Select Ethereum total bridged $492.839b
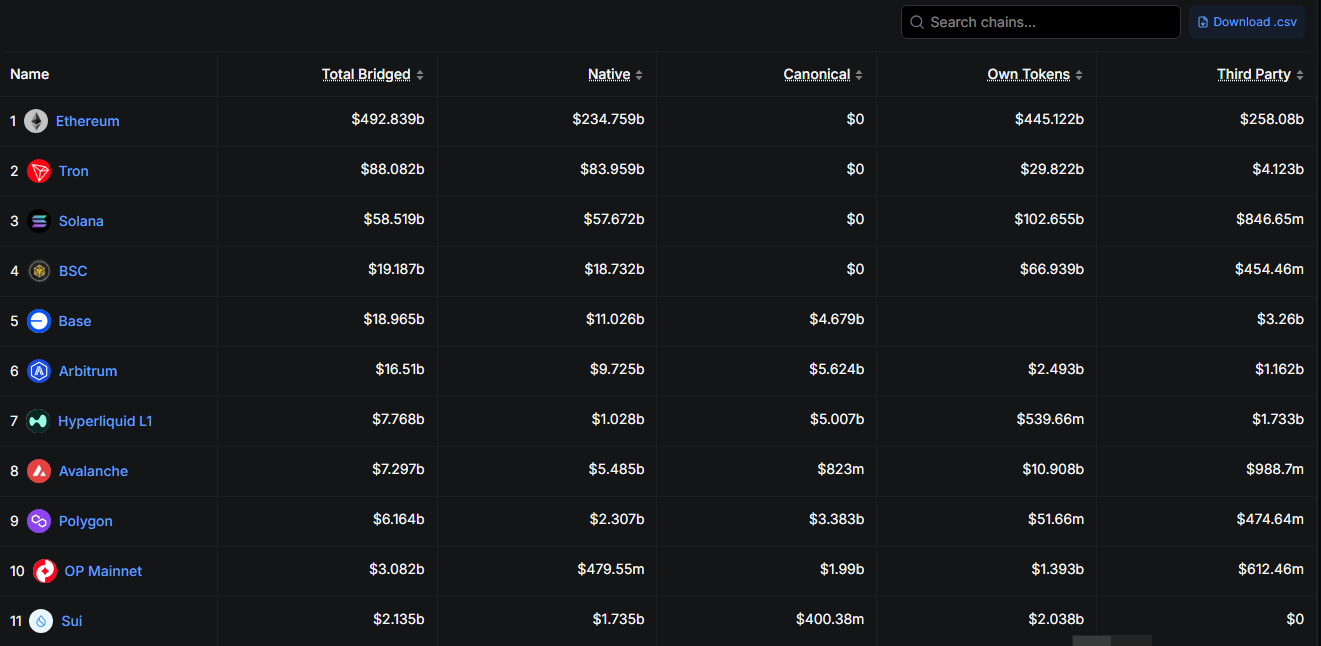The width and height of the screenshot is (1321, 646). 388,119
